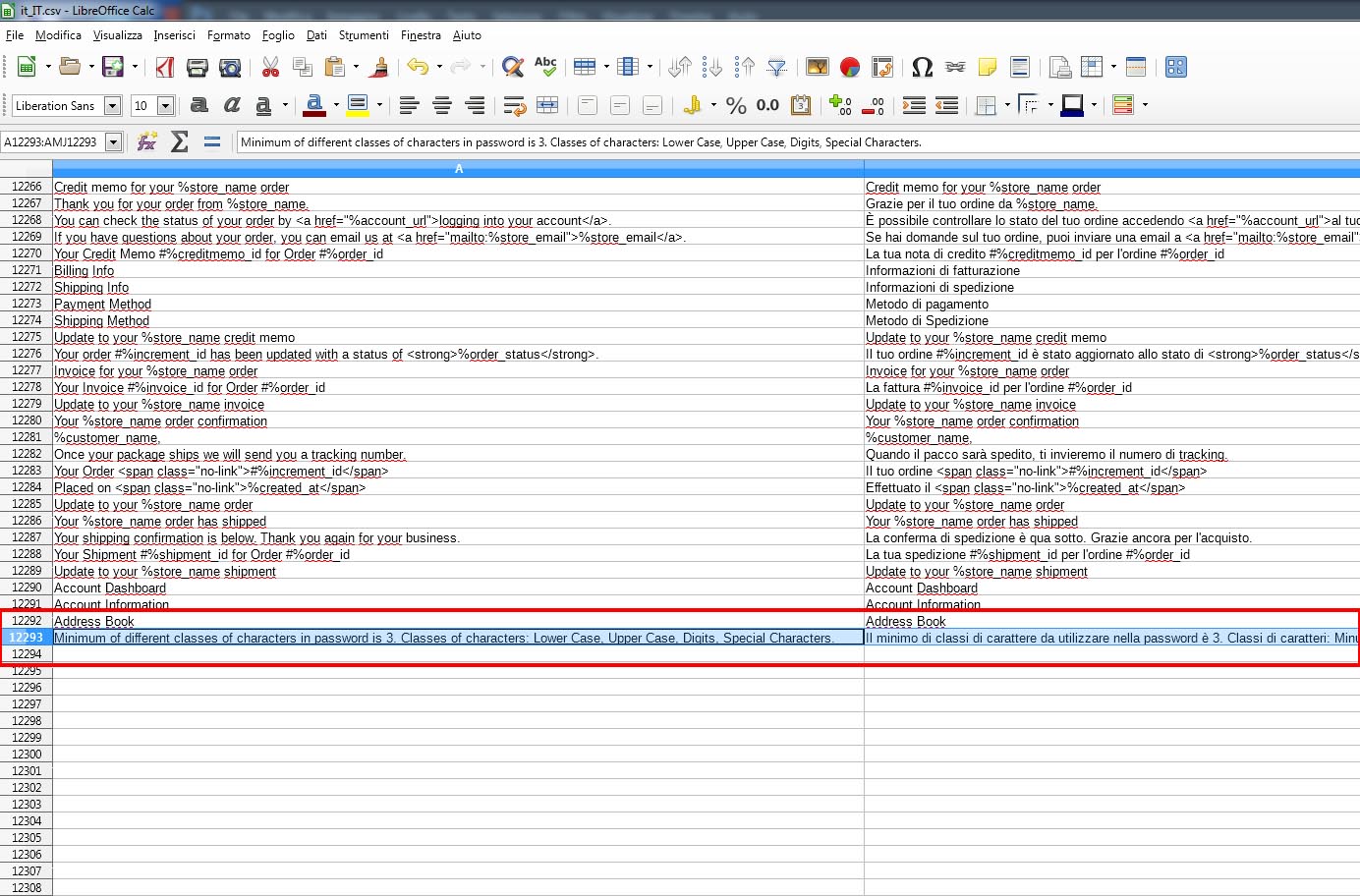This screenshot has width=1360, height=896.
Task: Click the Split Window icon
Action: (x=1136, y=67)
